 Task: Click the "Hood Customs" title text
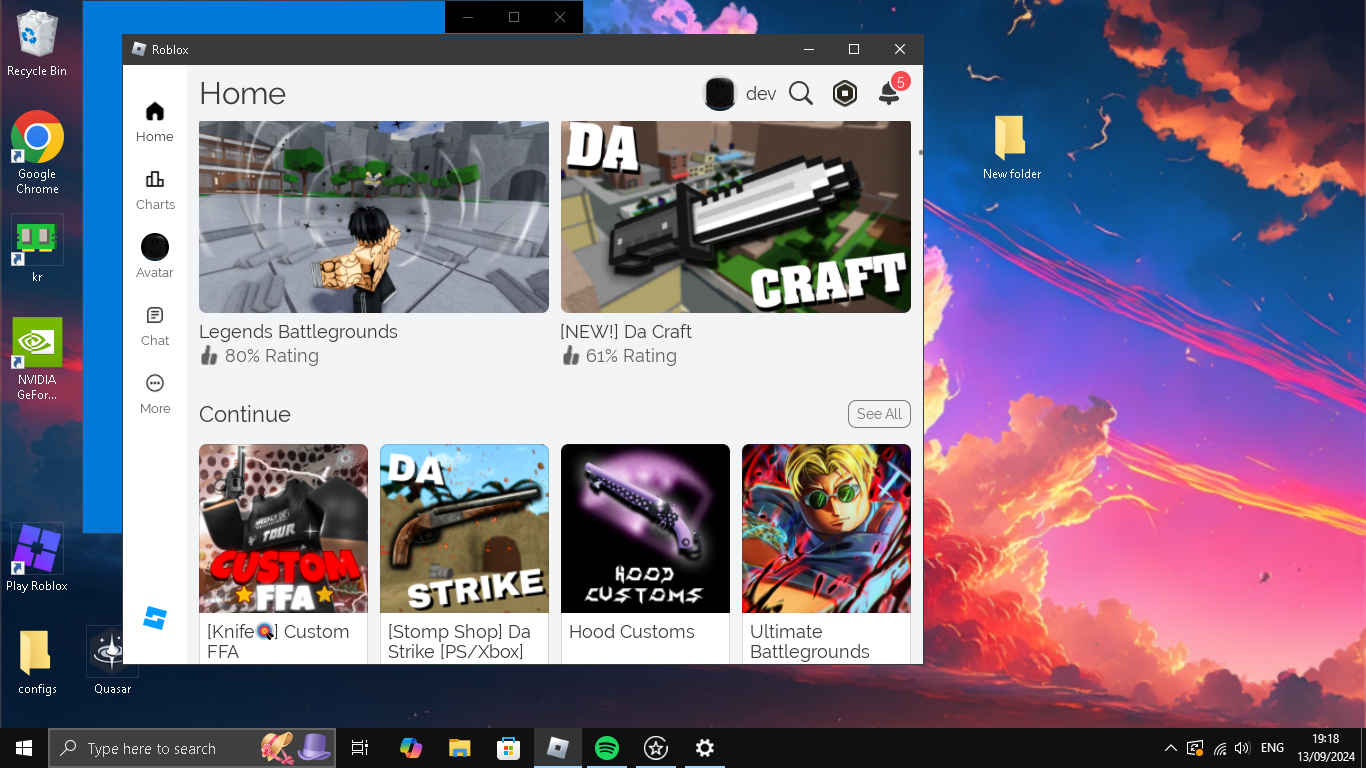pos(631,632)
